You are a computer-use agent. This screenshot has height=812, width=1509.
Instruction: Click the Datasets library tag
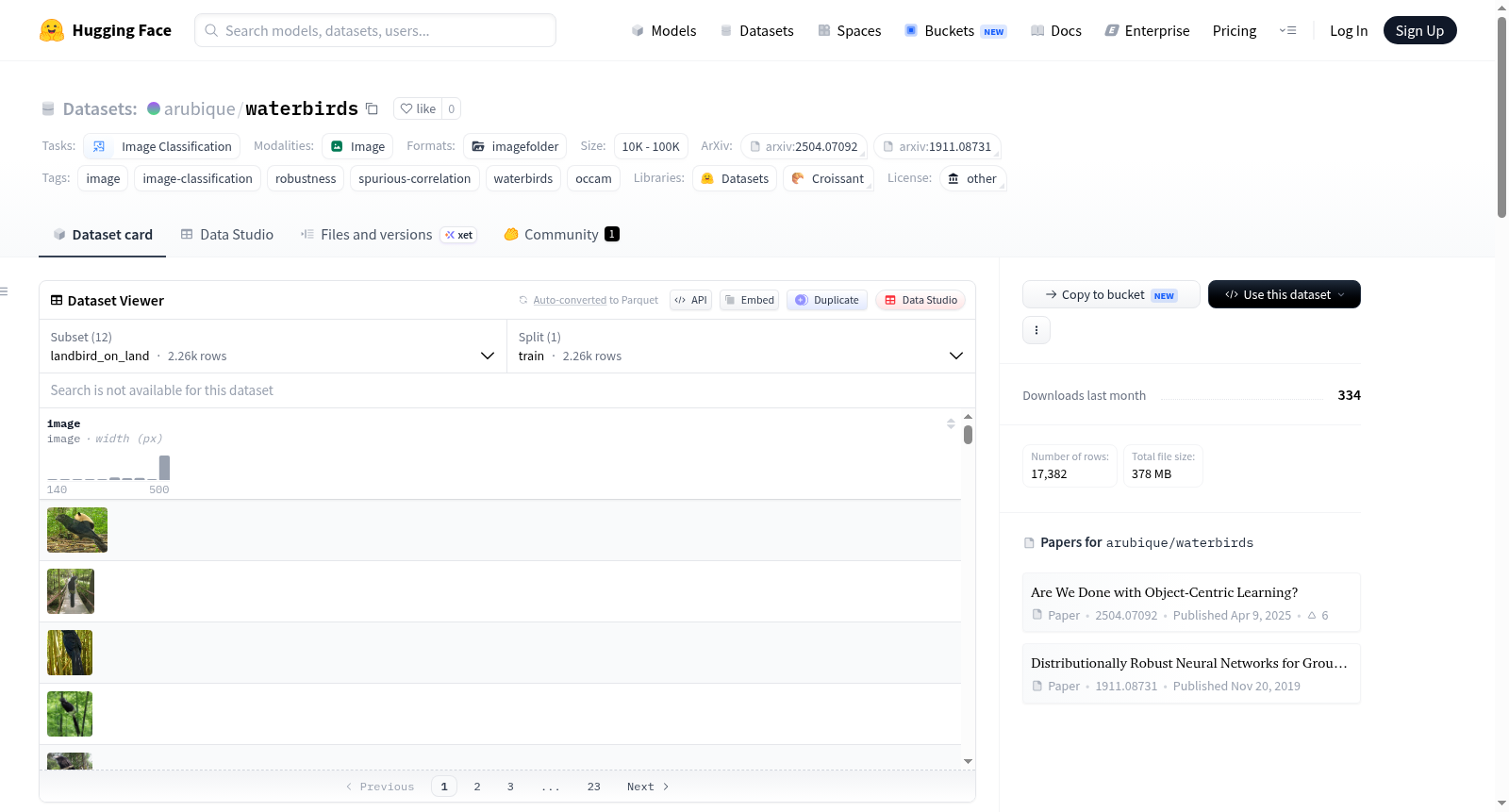tap(735, 178)
